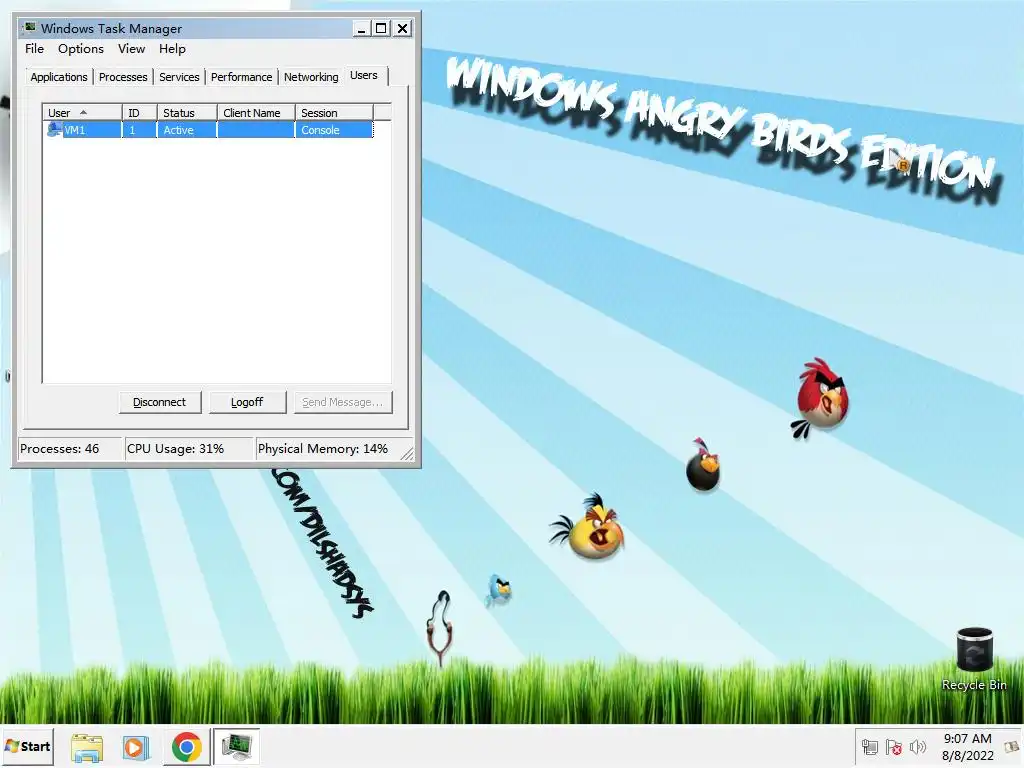Click the network tray icon
The image size is (1024, 768).
point(869,746)
